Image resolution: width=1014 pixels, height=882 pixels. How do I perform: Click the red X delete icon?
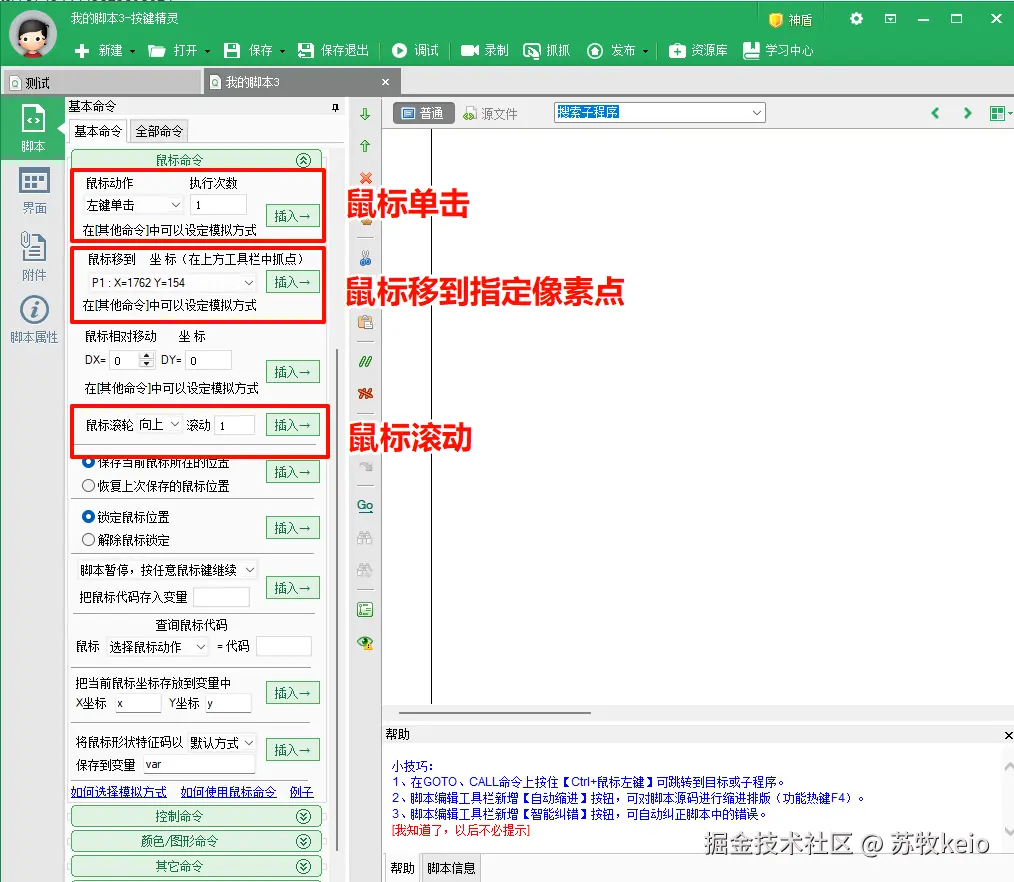click(x=365, y=178)
